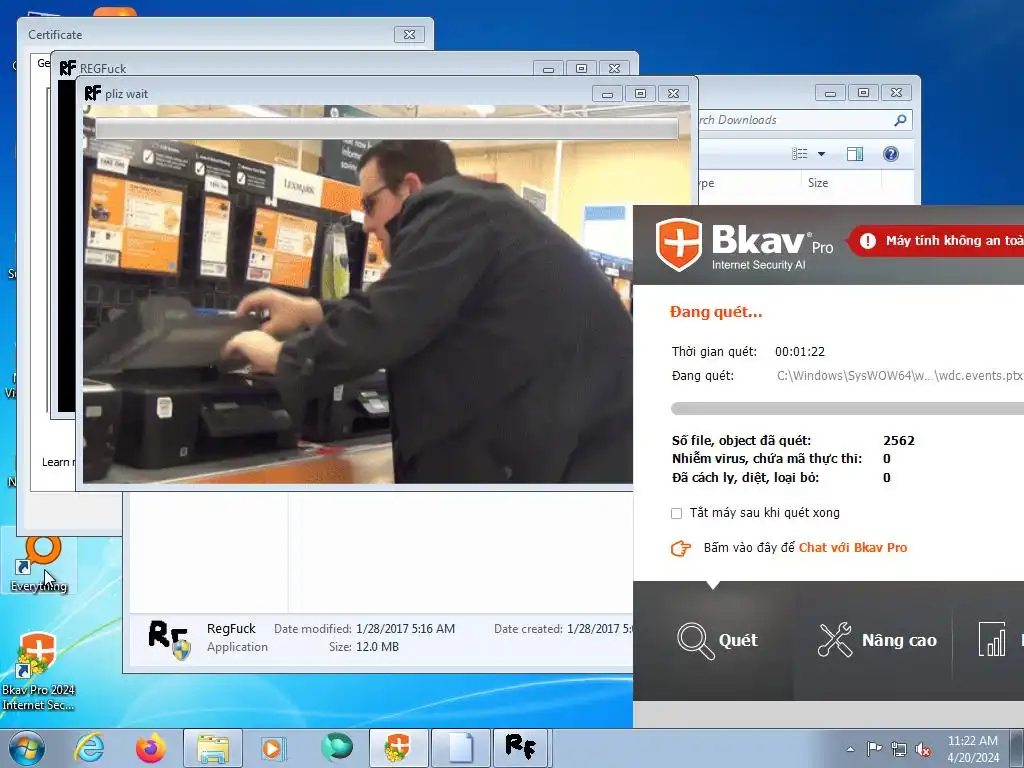
Task: Click the green globe taskbar icon
Action: coord(336,748)
